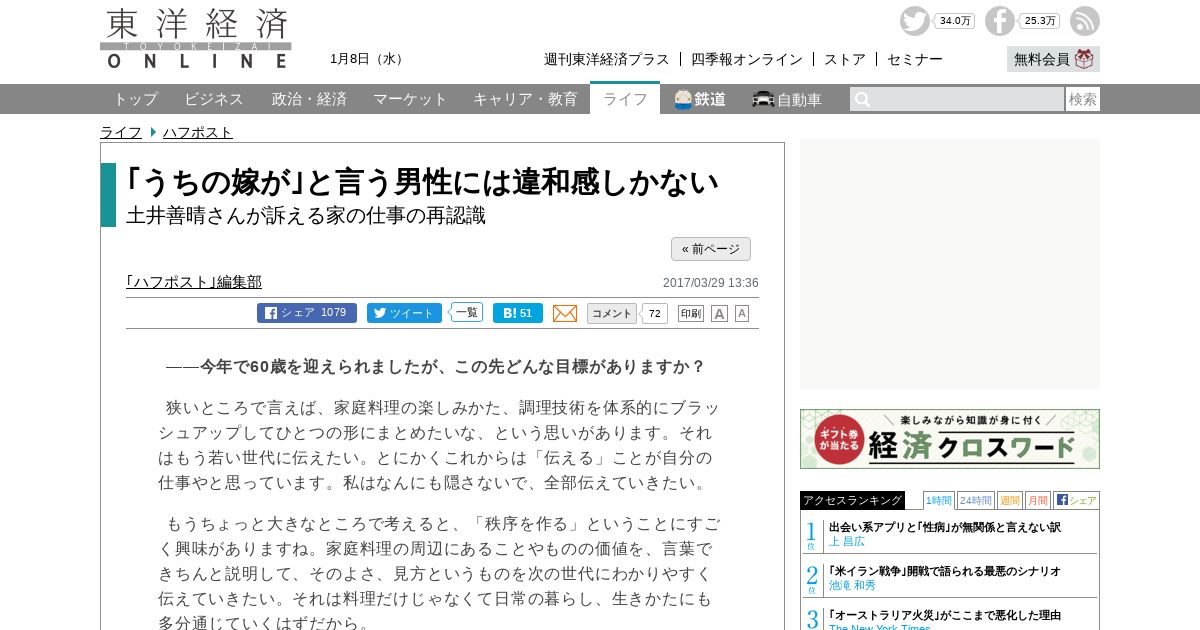The image size is (1200, 630).
Task: Select the 24時間 ranking tab
Action: (976, 500)
